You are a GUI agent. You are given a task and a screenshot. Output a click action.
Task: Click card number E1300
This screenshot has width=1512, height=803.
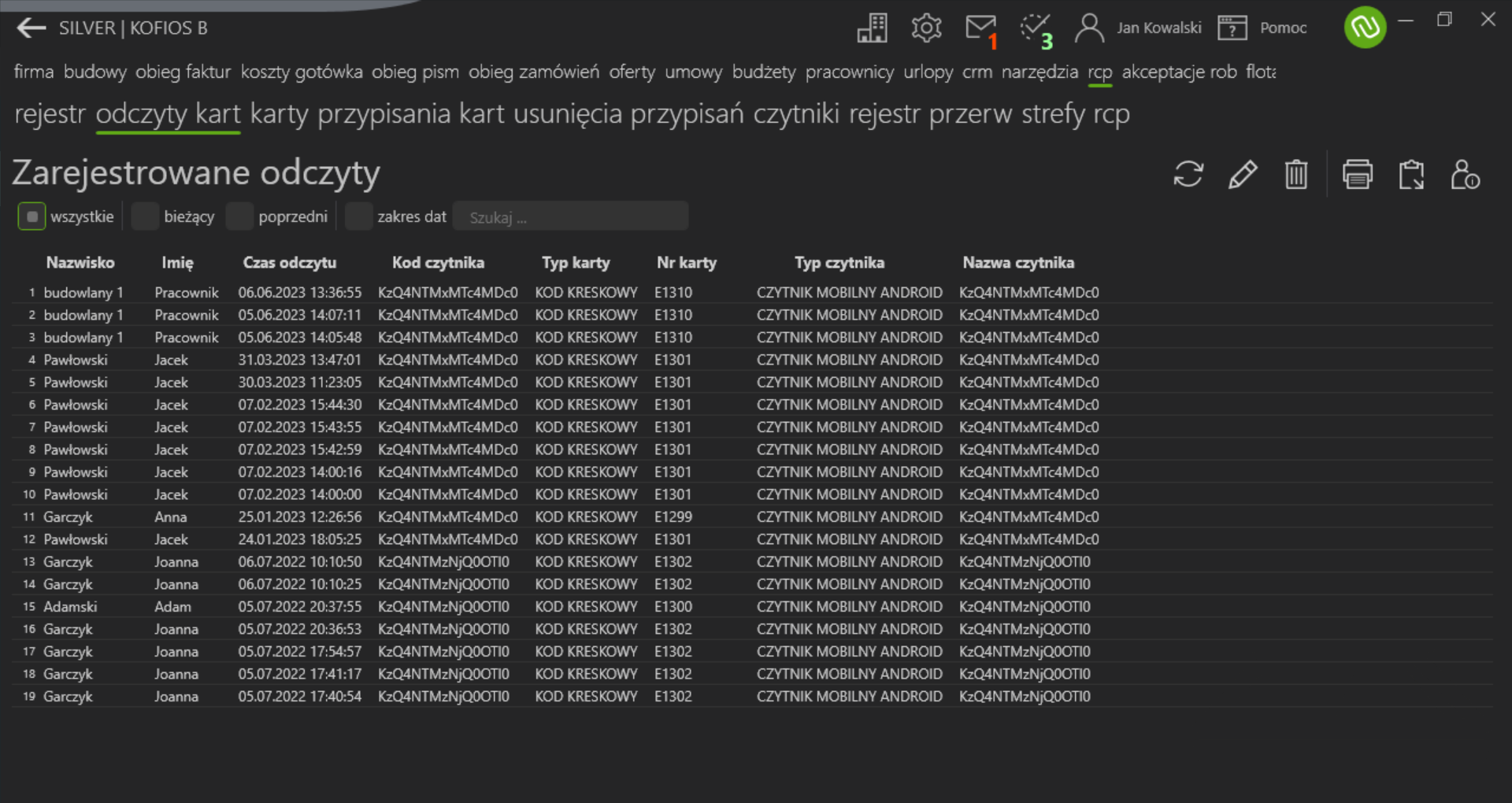click(x=673, y=607)
